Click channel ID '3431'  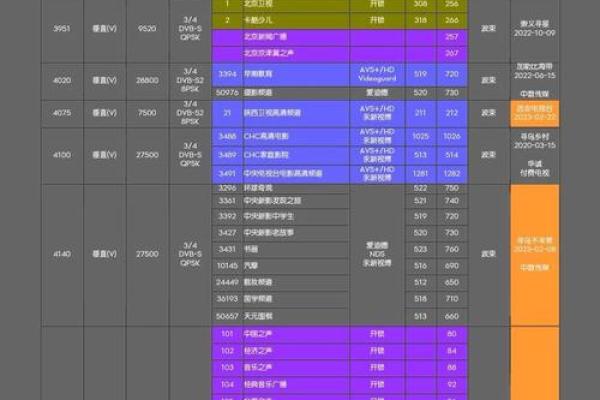point(227,249)
